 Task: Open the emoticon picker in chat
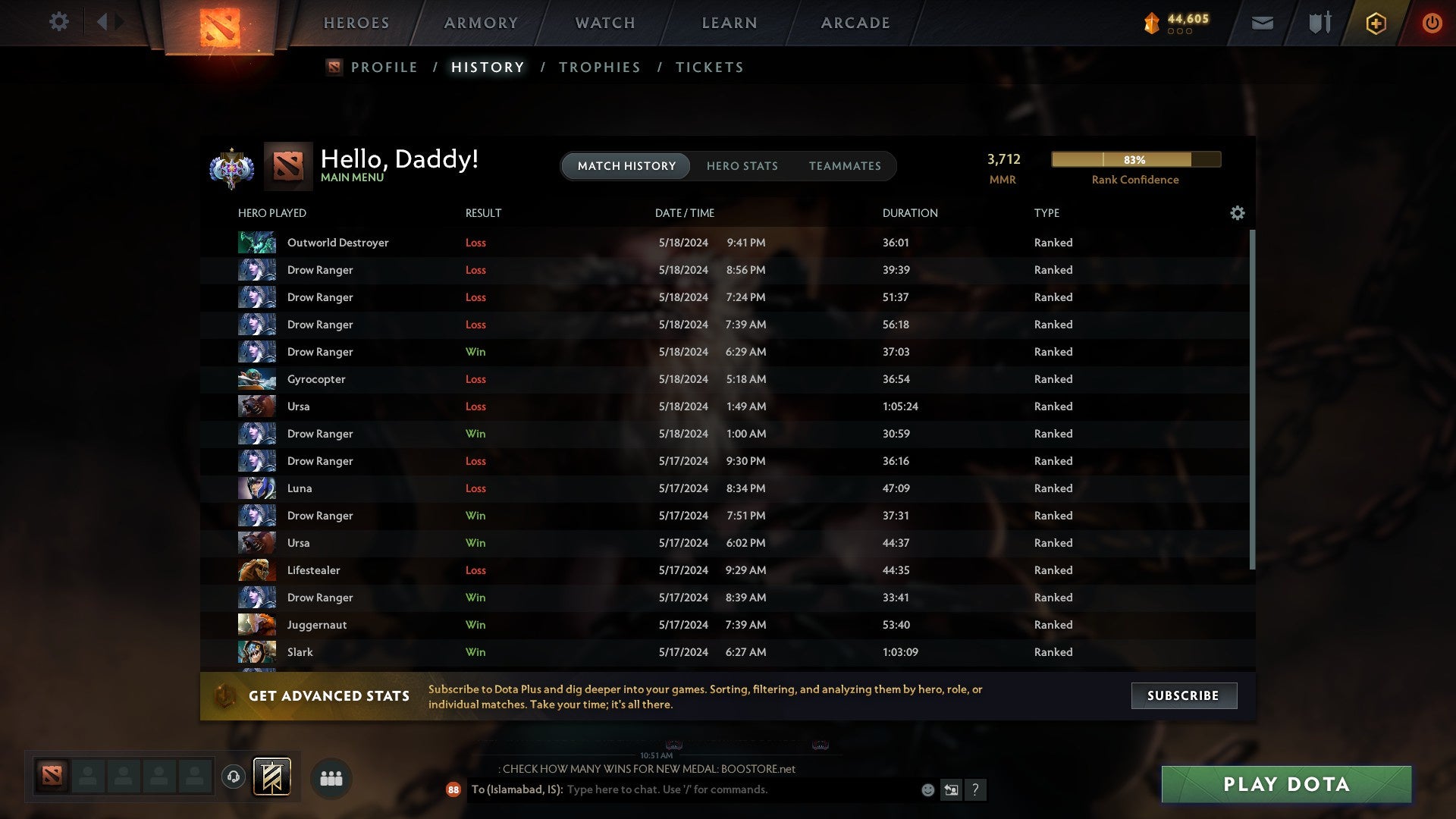927,790
